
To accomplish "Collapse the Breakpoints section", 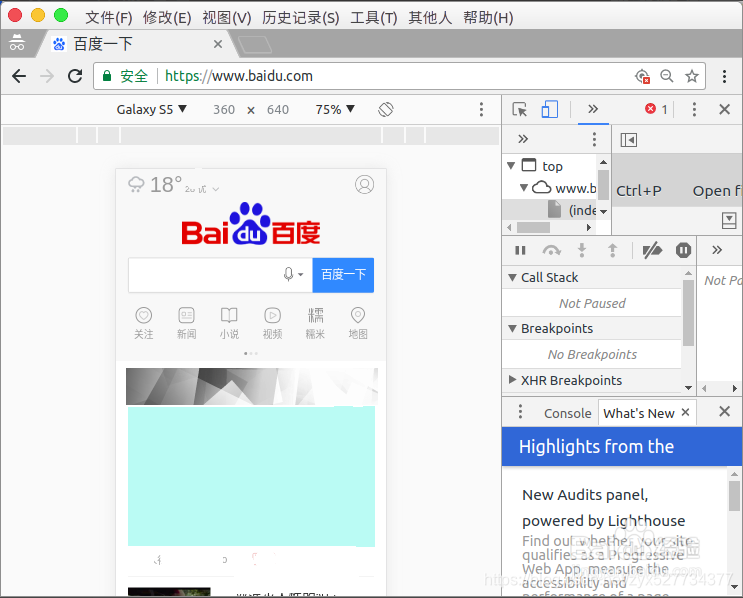I will 512,328.
